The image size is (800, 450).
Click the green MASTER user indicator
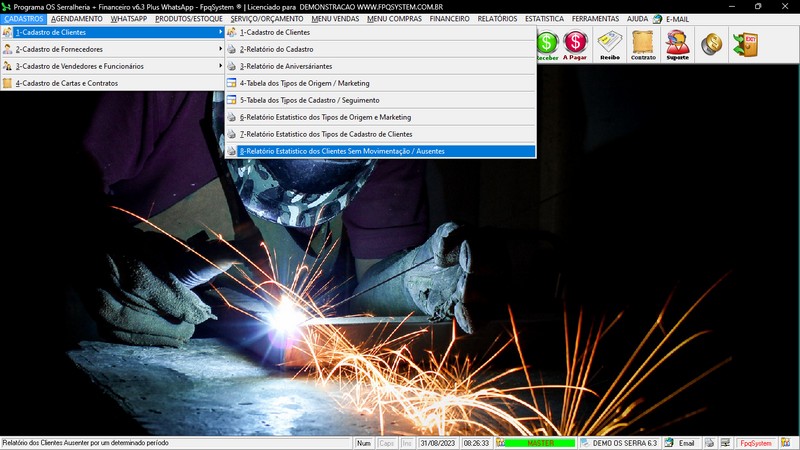point(540,443)
